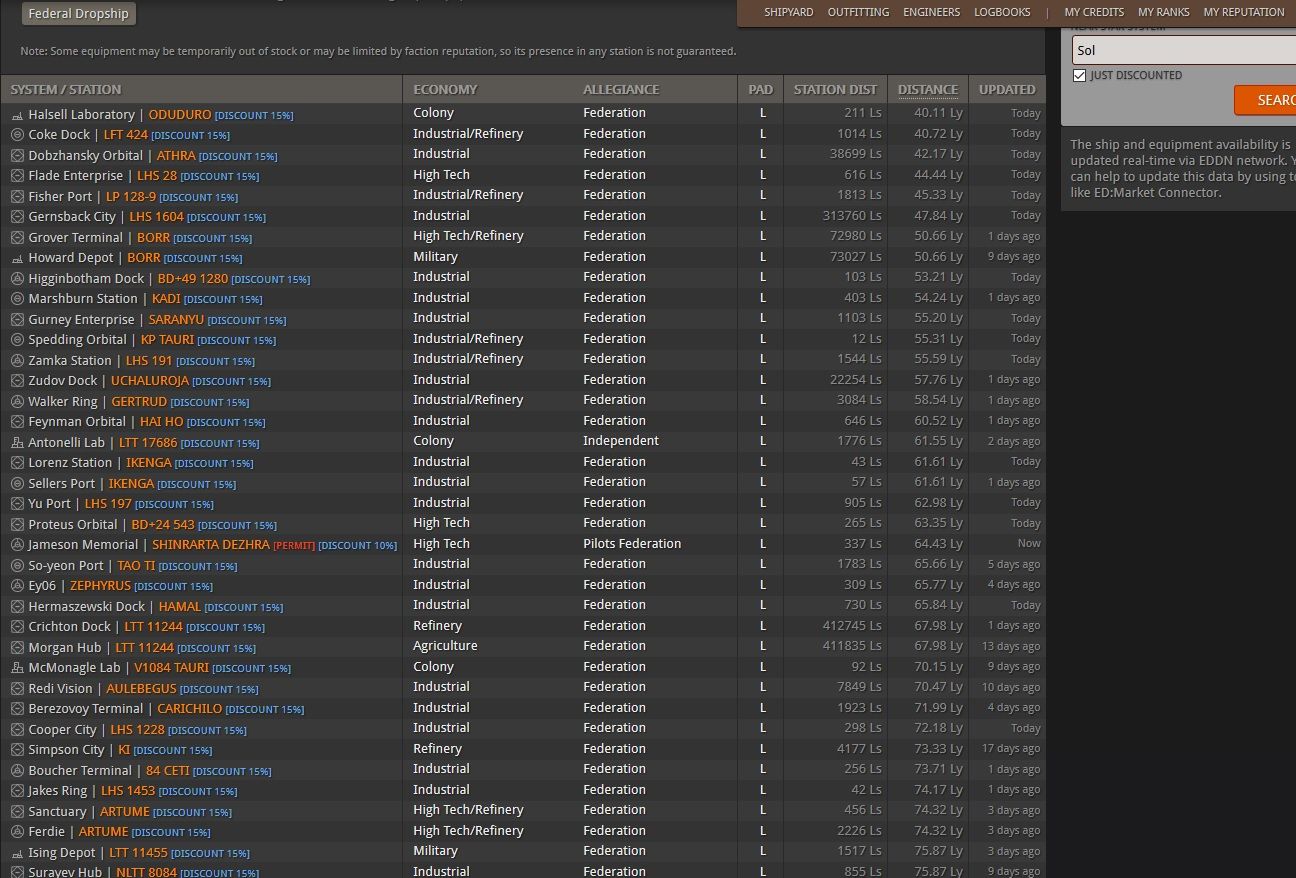Click the '17 days ago' updated cell
1296x878 pixels.
pos(1011,749)
